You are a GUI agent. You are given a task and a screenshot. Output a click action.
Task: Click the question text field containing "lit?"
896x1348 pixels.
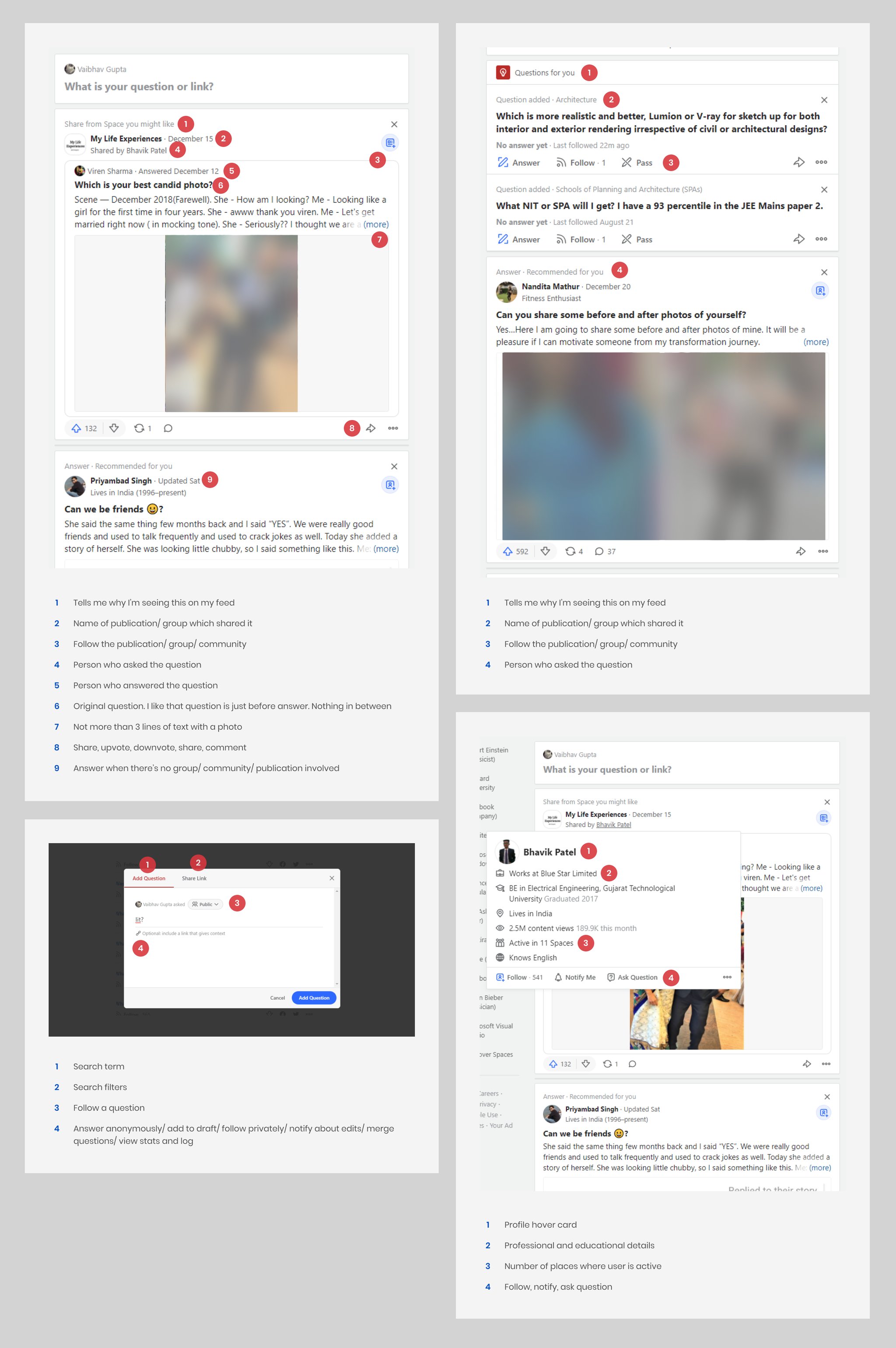pyautogui.click(x=228, y=919)
